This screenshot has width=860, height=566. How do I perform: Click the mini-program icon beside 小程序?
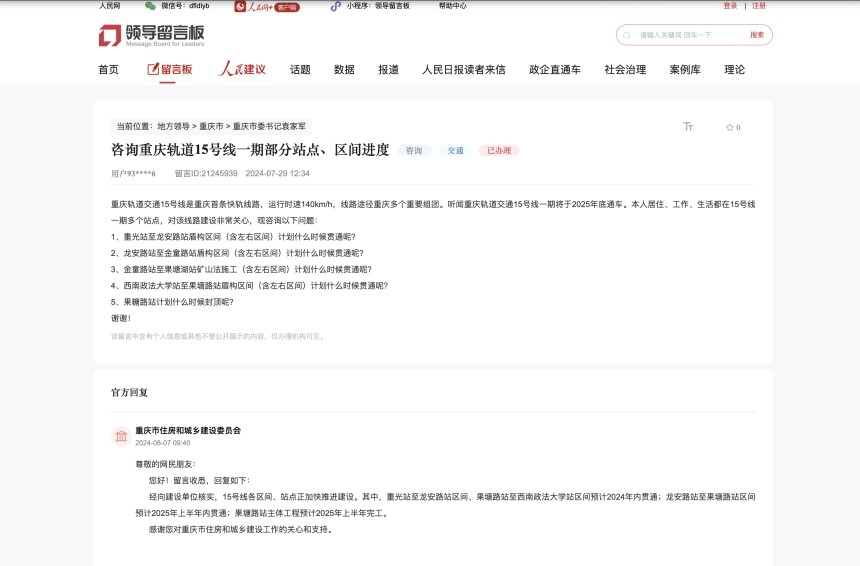[336, 6]
